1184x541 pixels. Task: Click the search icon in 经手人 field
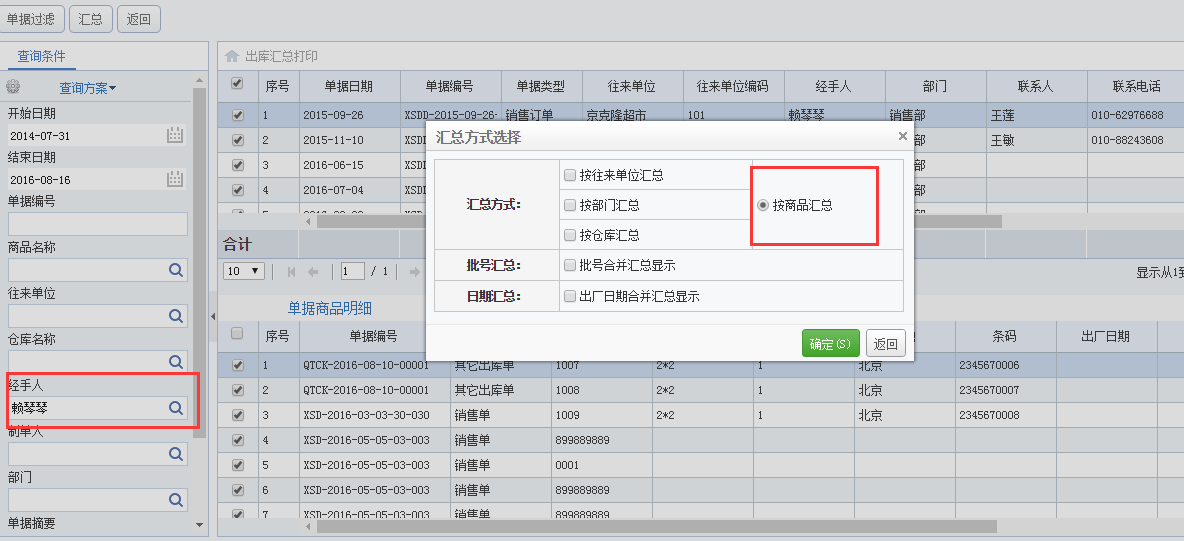[x=176, y=408]
